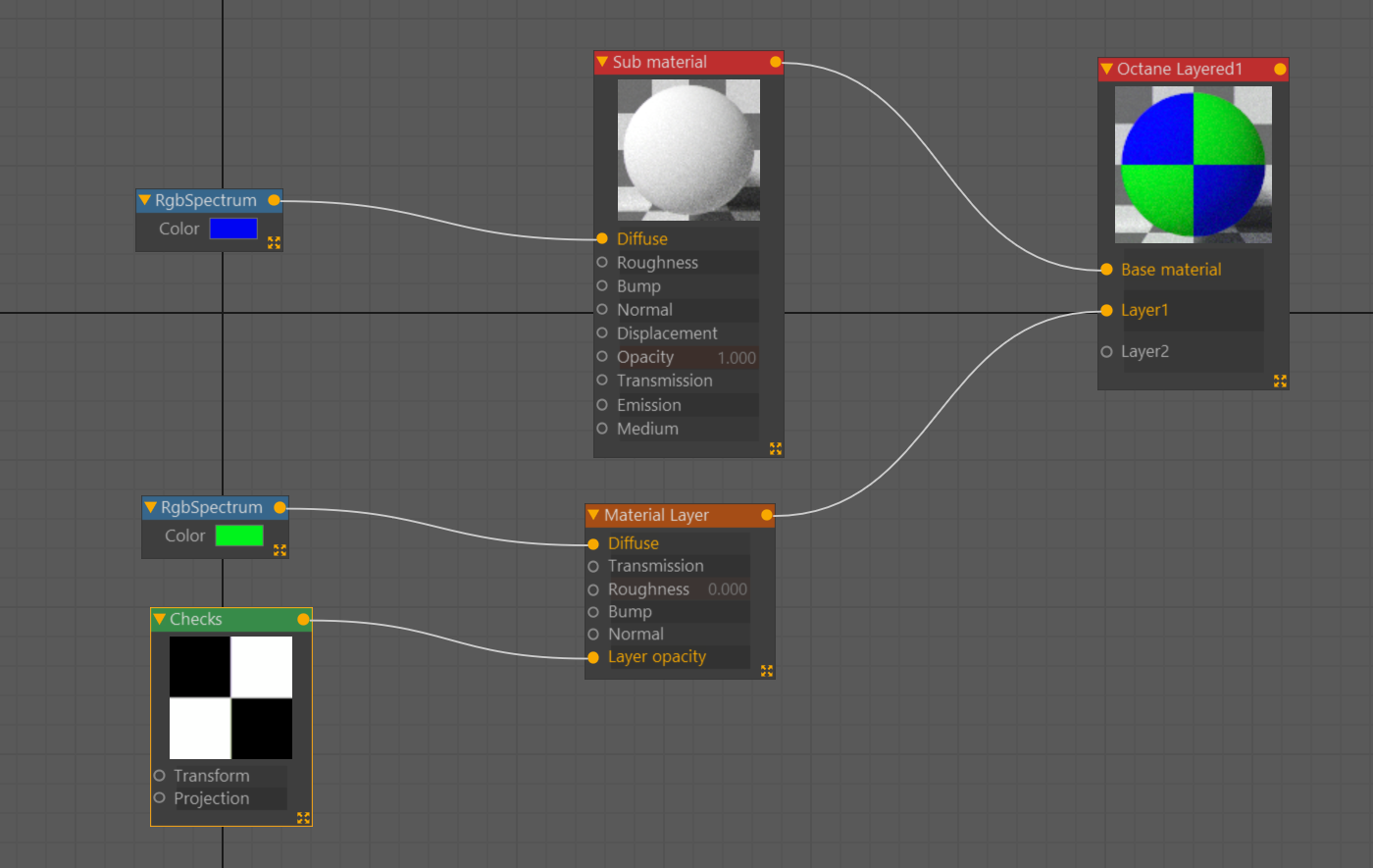Screen dimensions: 1373x868
Task: Click the Layer1 input pin
Action: [x=1106, y=310]
